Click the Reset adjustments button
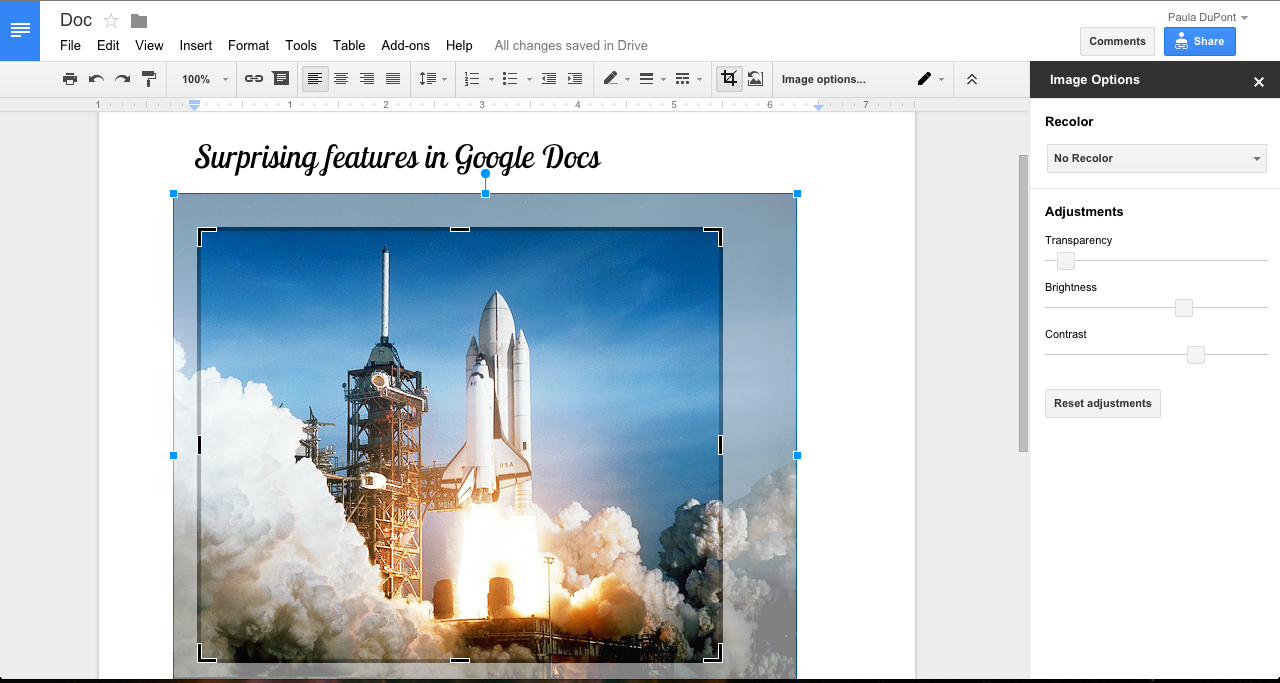 point(1102,403)
